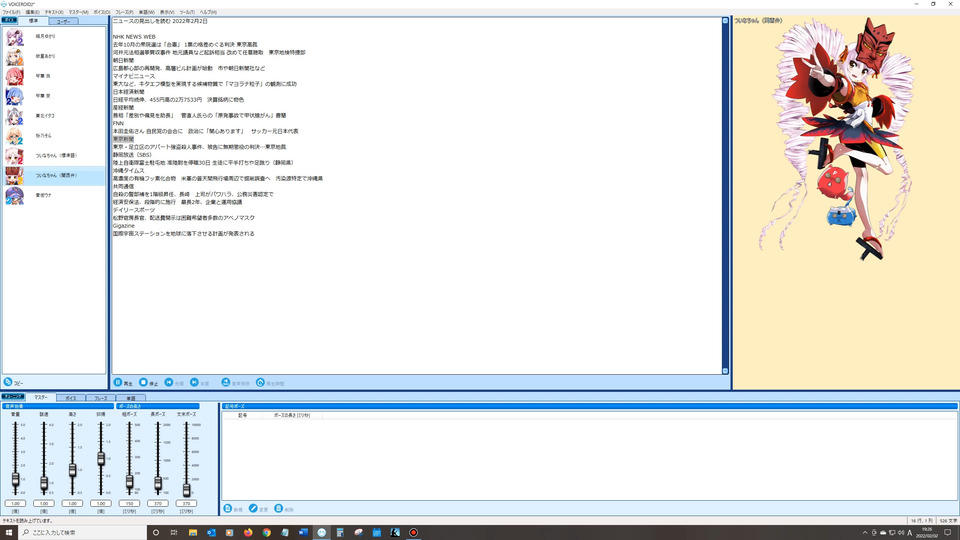The image size is (960, 540).
Task: Open File Explorer from the taskbar
Action: tap(193, 533)
